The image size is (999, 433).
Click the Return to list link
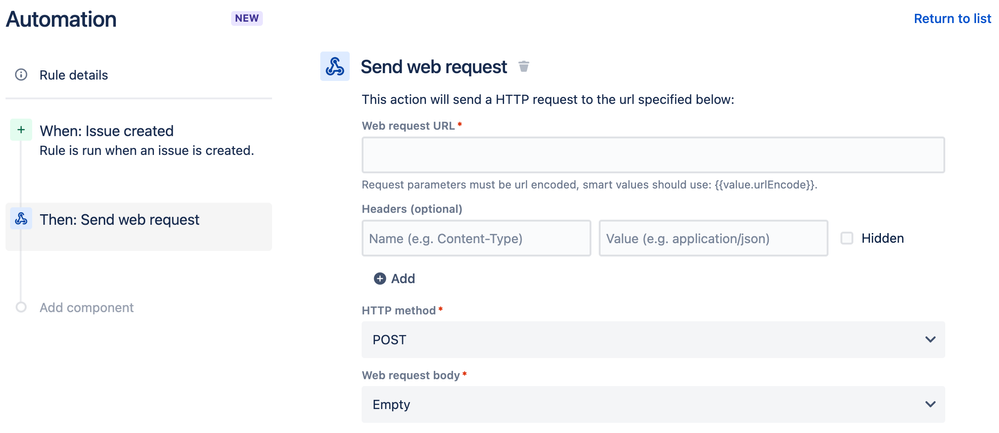point(952,19)
